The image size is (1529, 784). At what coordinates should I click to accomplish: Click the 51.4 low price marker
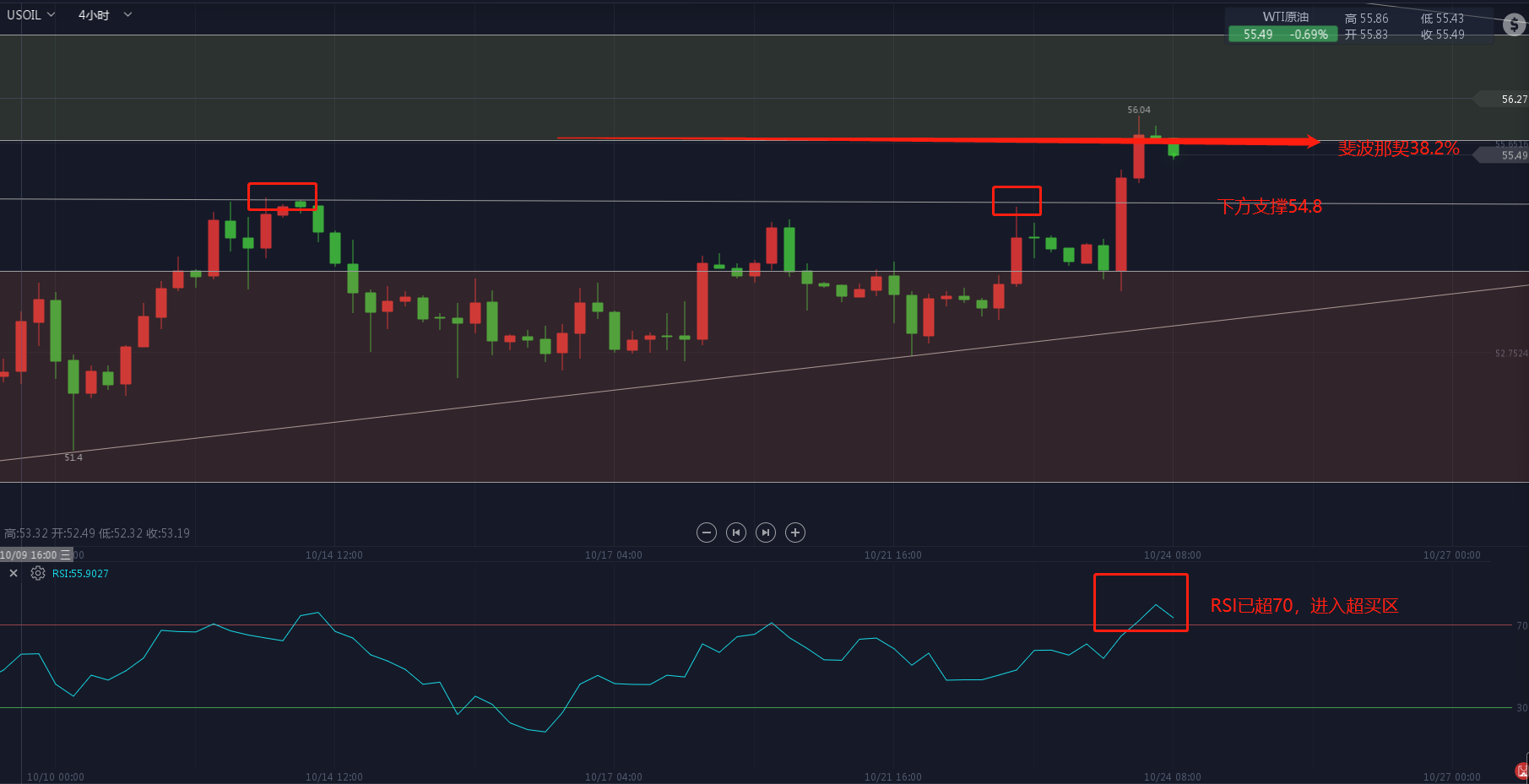[x=73, y=457]
